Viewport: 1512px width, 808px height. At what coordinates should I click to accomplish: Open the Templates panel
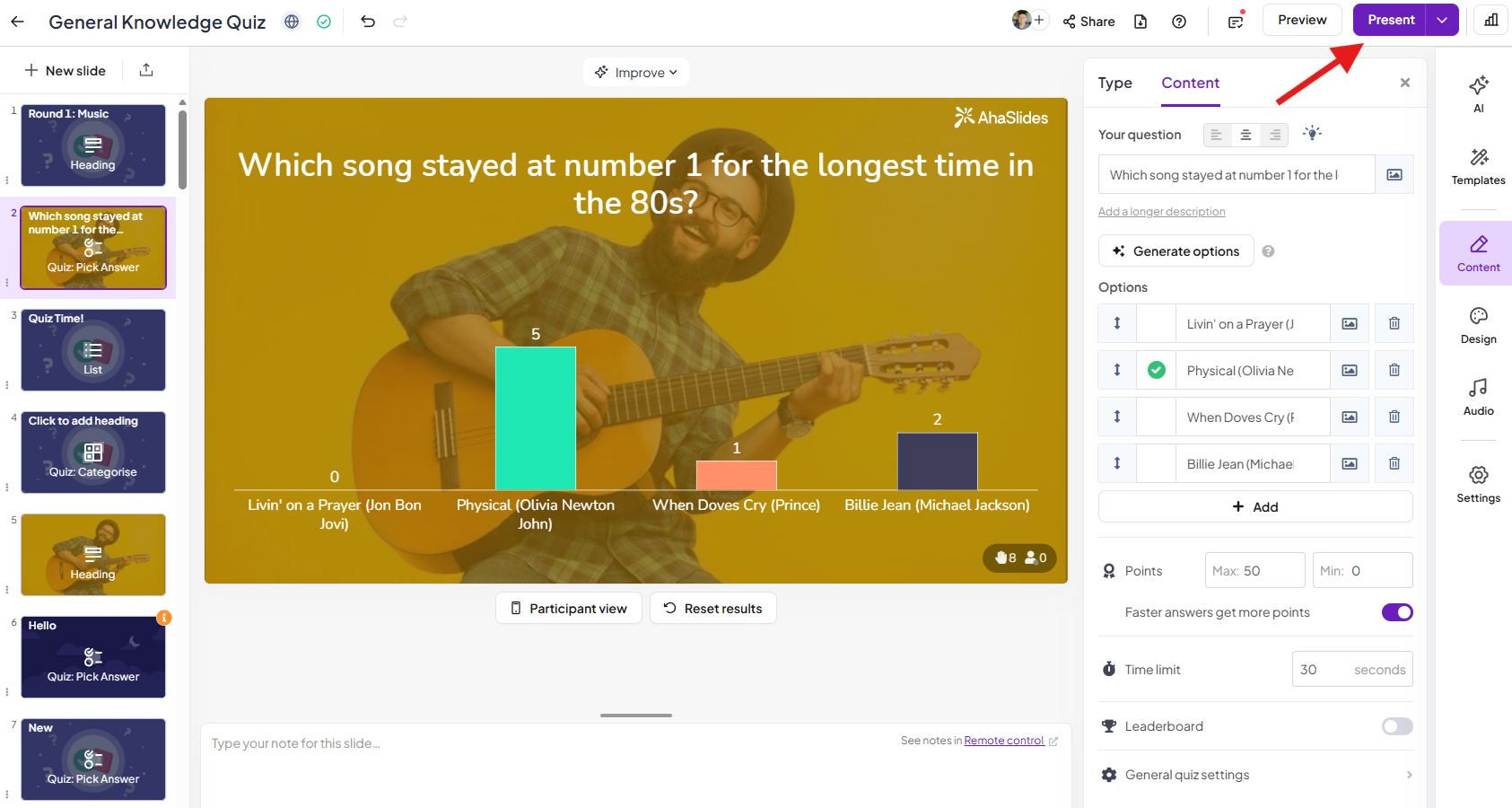(x=1478, y=167)
